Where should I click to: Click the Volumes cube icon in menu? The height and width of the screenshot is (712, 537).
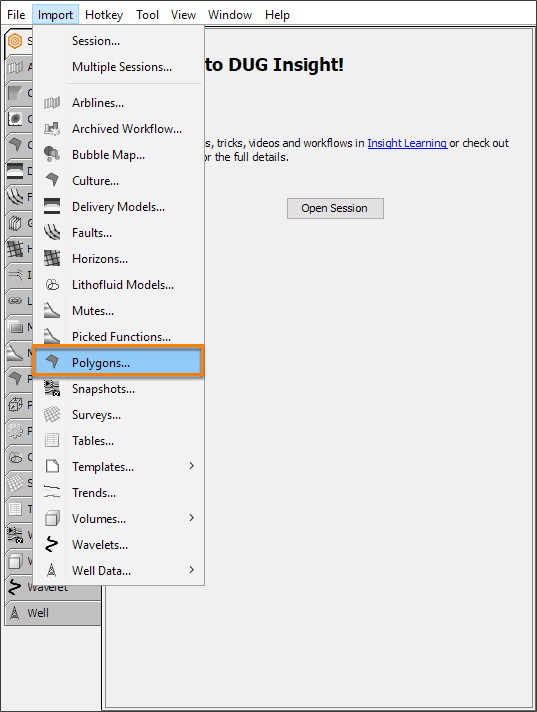tap(52, 518)
